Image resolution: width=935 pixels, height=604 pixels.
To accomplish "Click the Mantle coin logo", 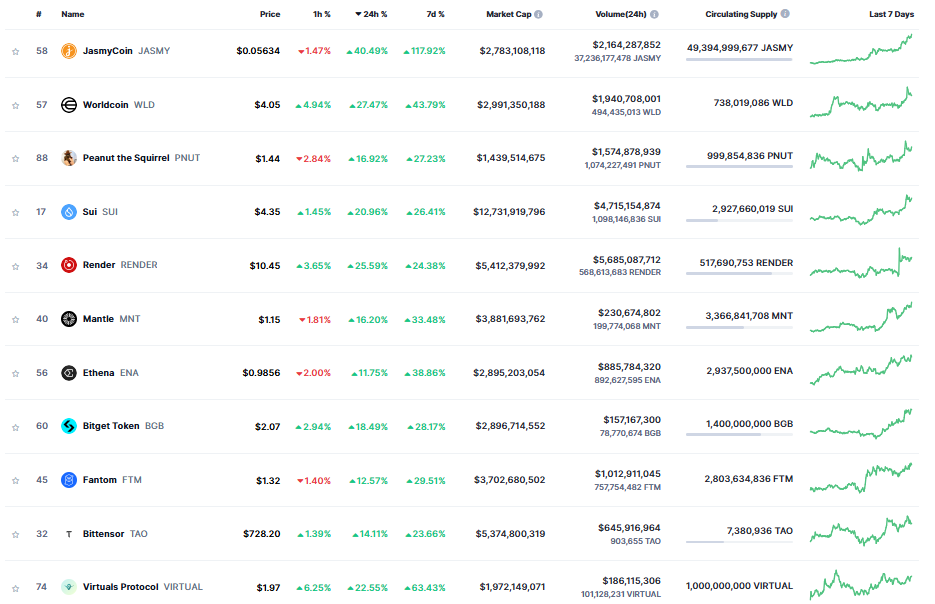I will [69, 319].
